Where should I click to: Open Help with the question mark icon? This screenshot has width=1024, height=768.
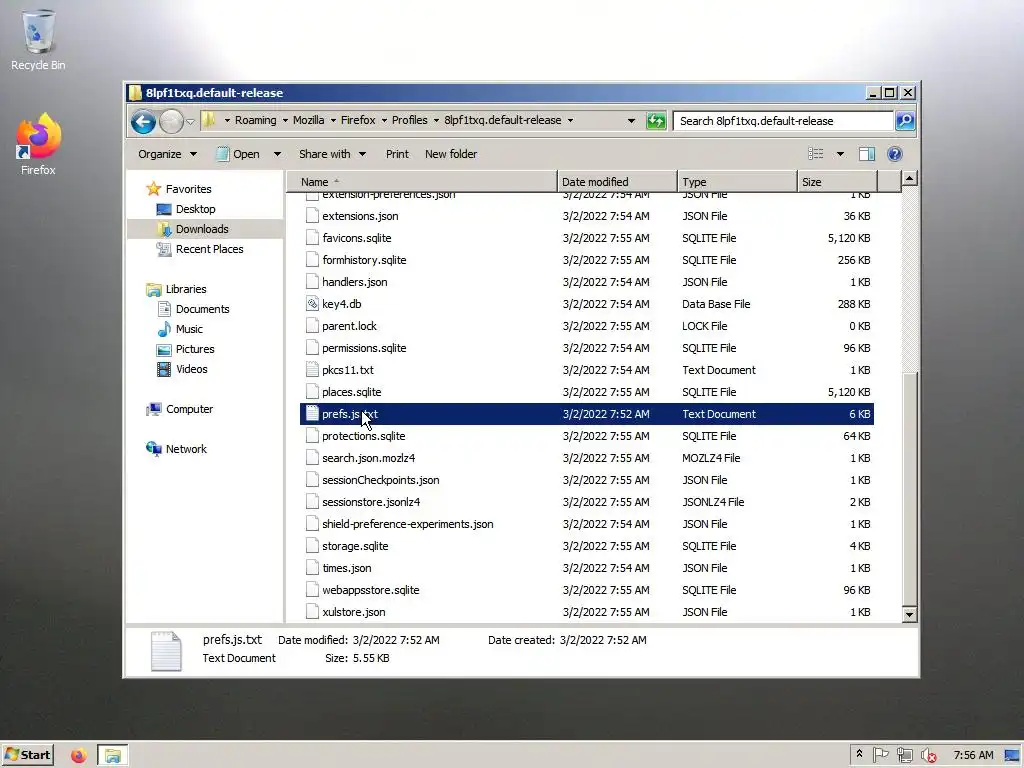click(895, 154)
